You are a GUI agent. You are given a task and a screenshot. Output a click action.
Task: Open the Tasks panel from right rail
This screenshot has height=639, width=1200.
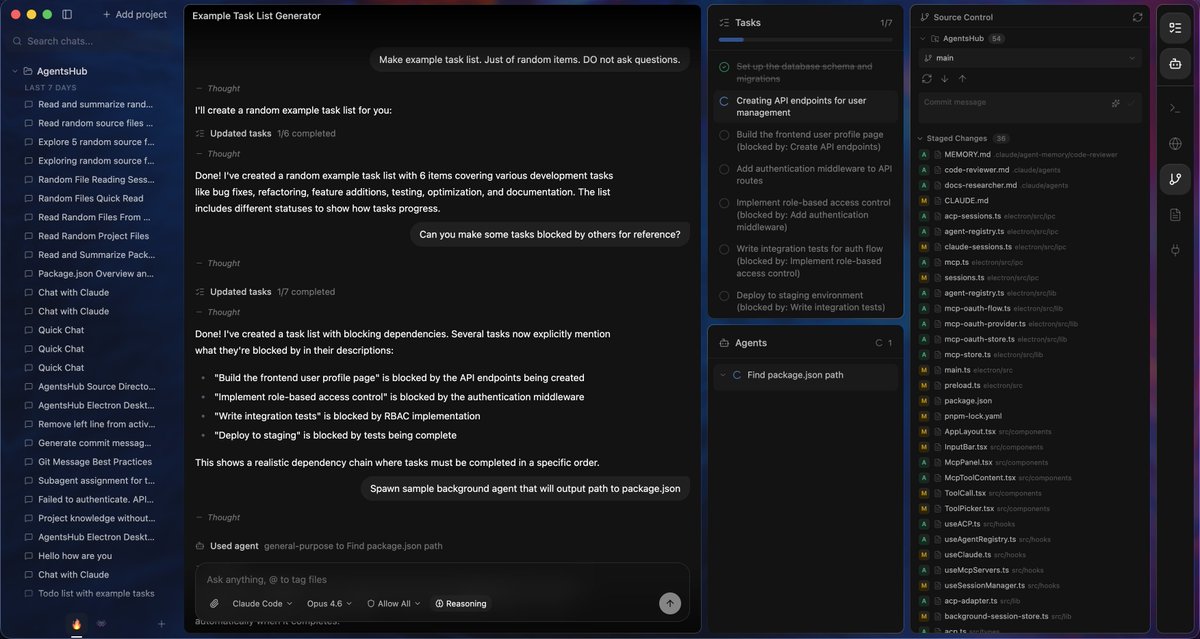coord(1175,28)
